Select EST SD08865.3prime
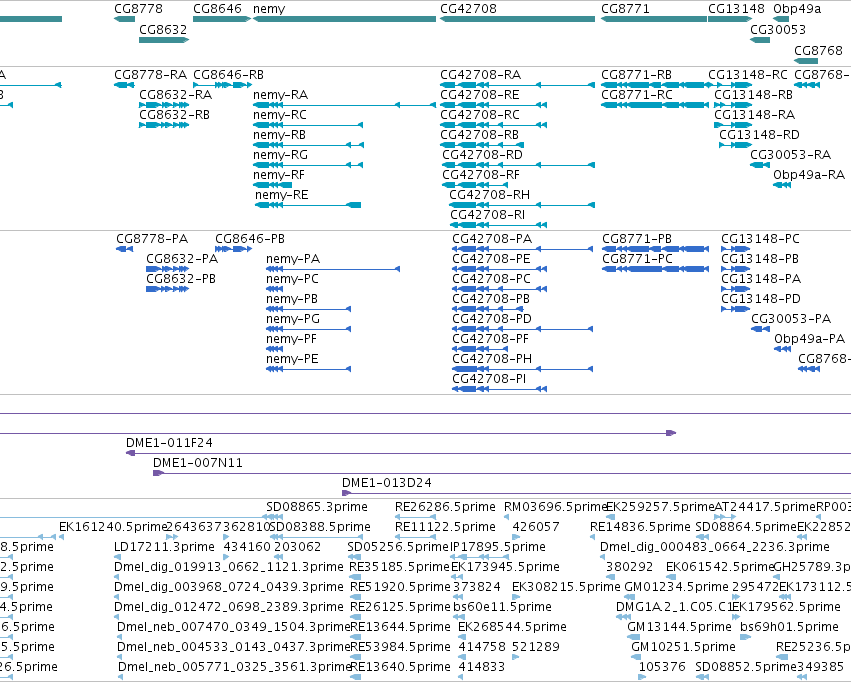 pos(316,507)
